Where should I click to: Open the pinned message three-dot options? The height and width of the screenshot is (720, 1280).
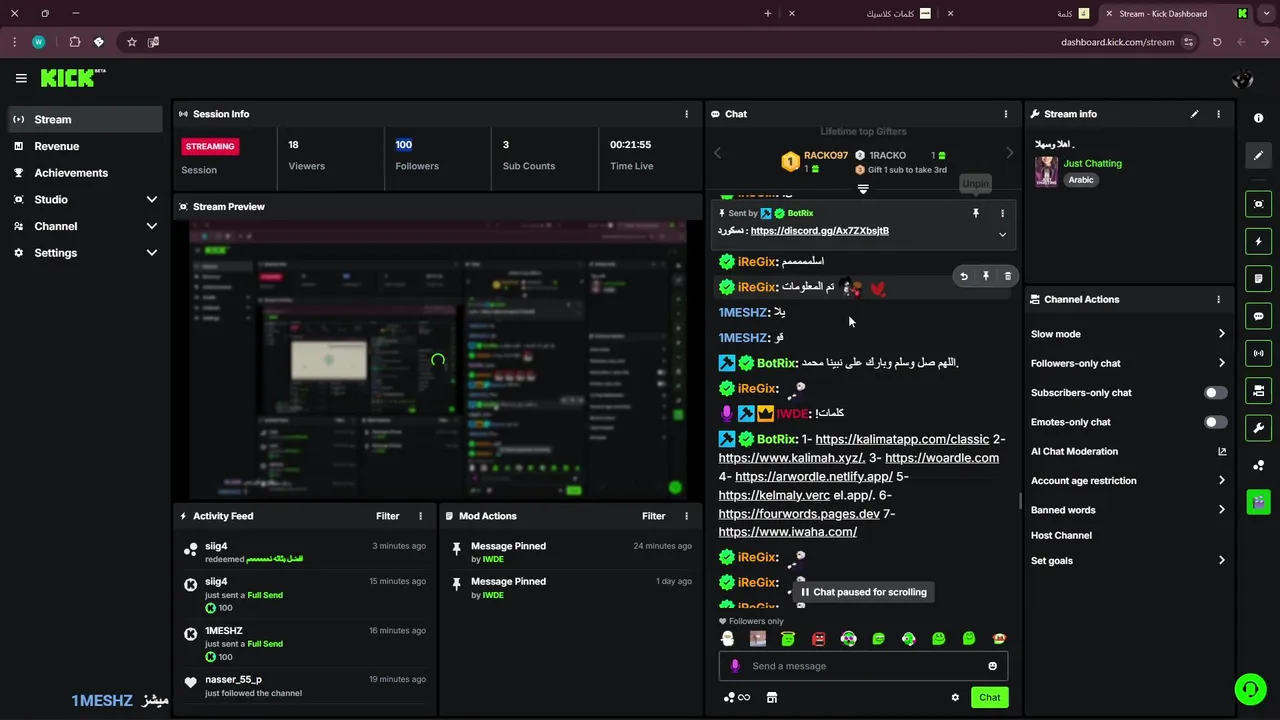pos(1002,213)
